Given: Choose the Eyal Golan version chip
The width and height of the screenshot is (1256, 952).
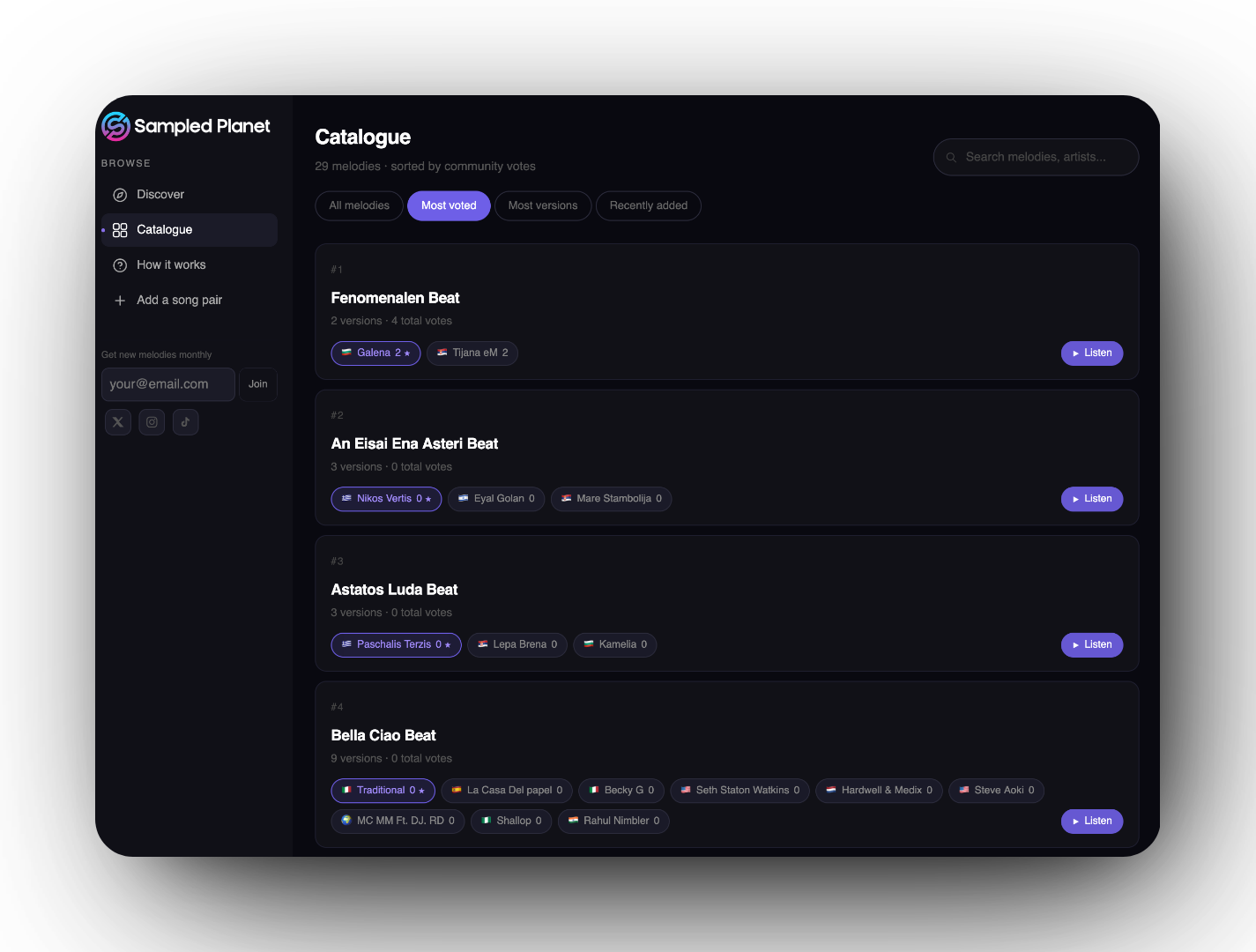Looking at the screenshot, I should (x=496, y=499).
